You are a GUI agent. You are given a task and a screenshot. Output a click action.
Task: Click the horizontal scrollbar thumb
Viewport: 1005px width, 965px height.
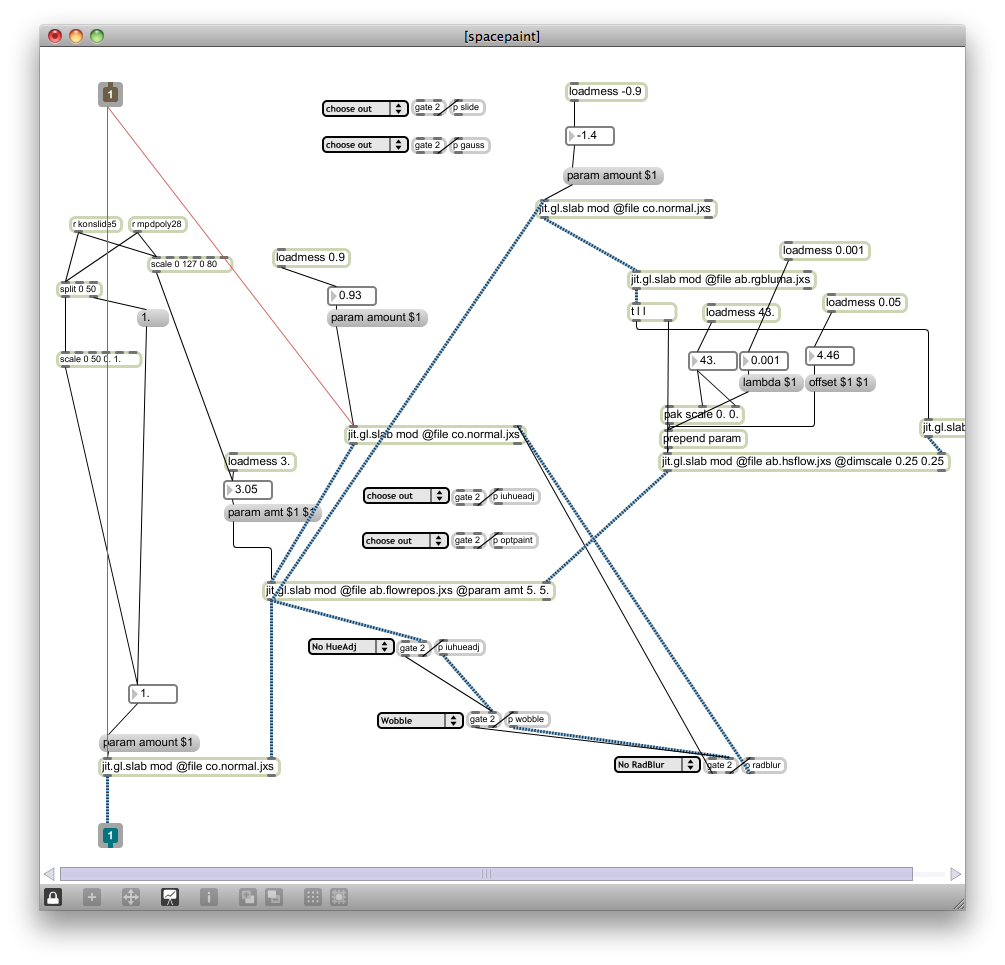pyautogui.click(x=486, y=874)
